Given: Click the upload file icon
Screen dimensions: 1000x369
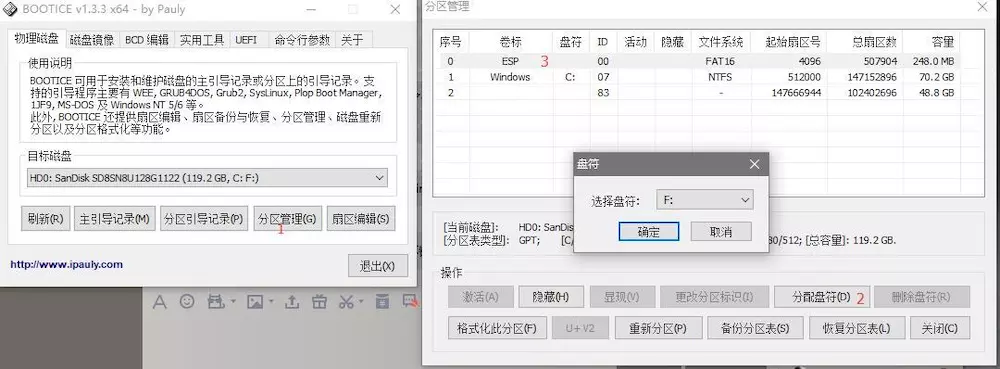Looking at the screenshot, I should click(292, 301).
